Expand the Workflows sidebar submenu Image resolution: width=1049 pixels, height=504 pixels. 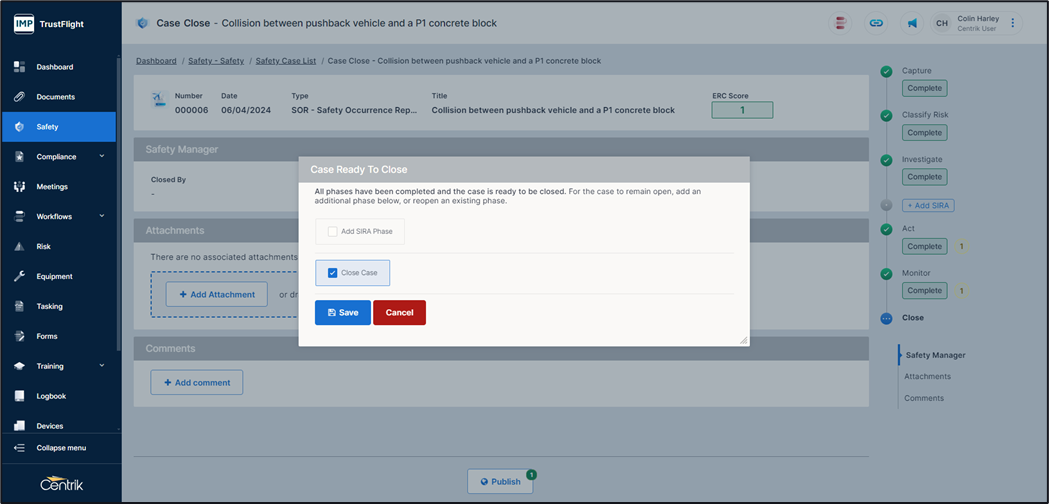coord(102,217)
